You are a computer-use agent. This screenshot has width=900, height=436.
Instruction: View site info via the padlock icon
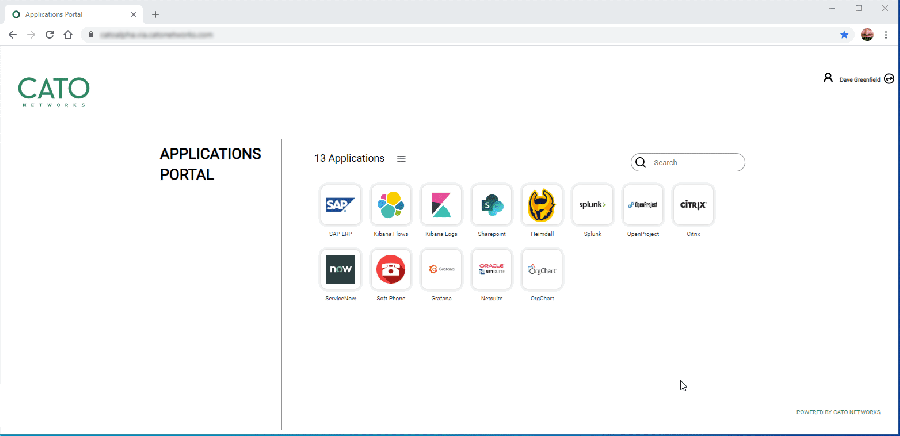pyautogui.click(x=90, y=34)
